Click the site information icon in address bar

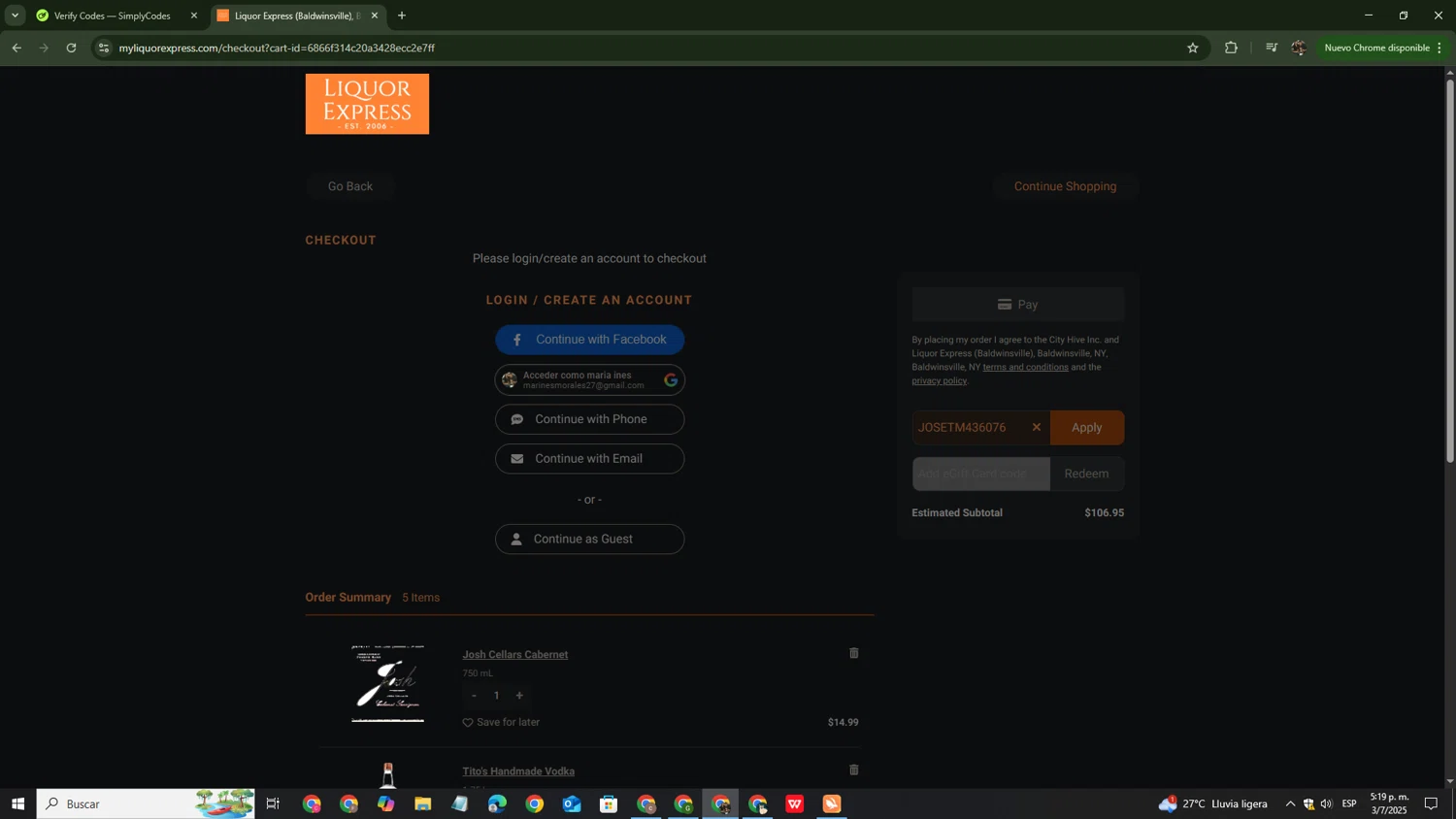click(104, 48)
